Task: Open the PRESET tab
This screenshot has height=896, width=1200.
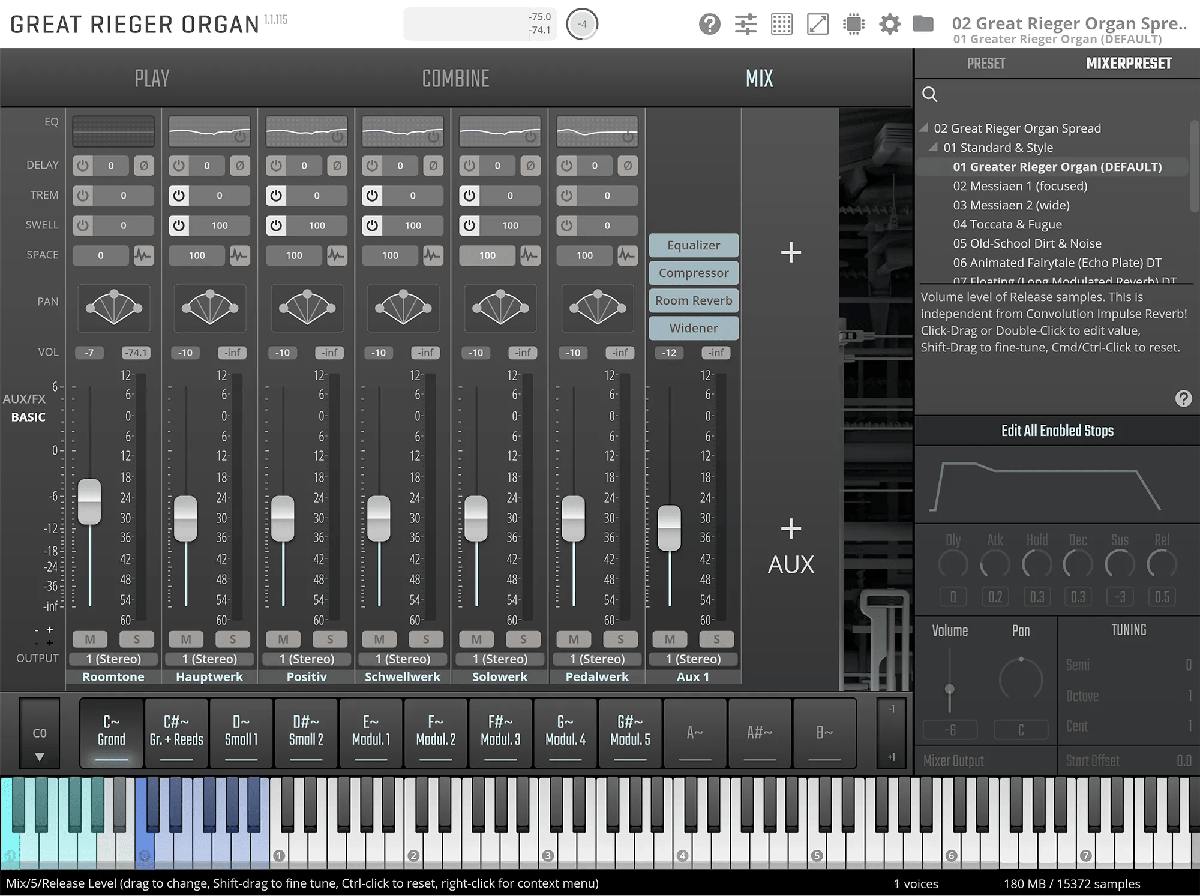Action: pyautogui.click(x=985, y=64)
